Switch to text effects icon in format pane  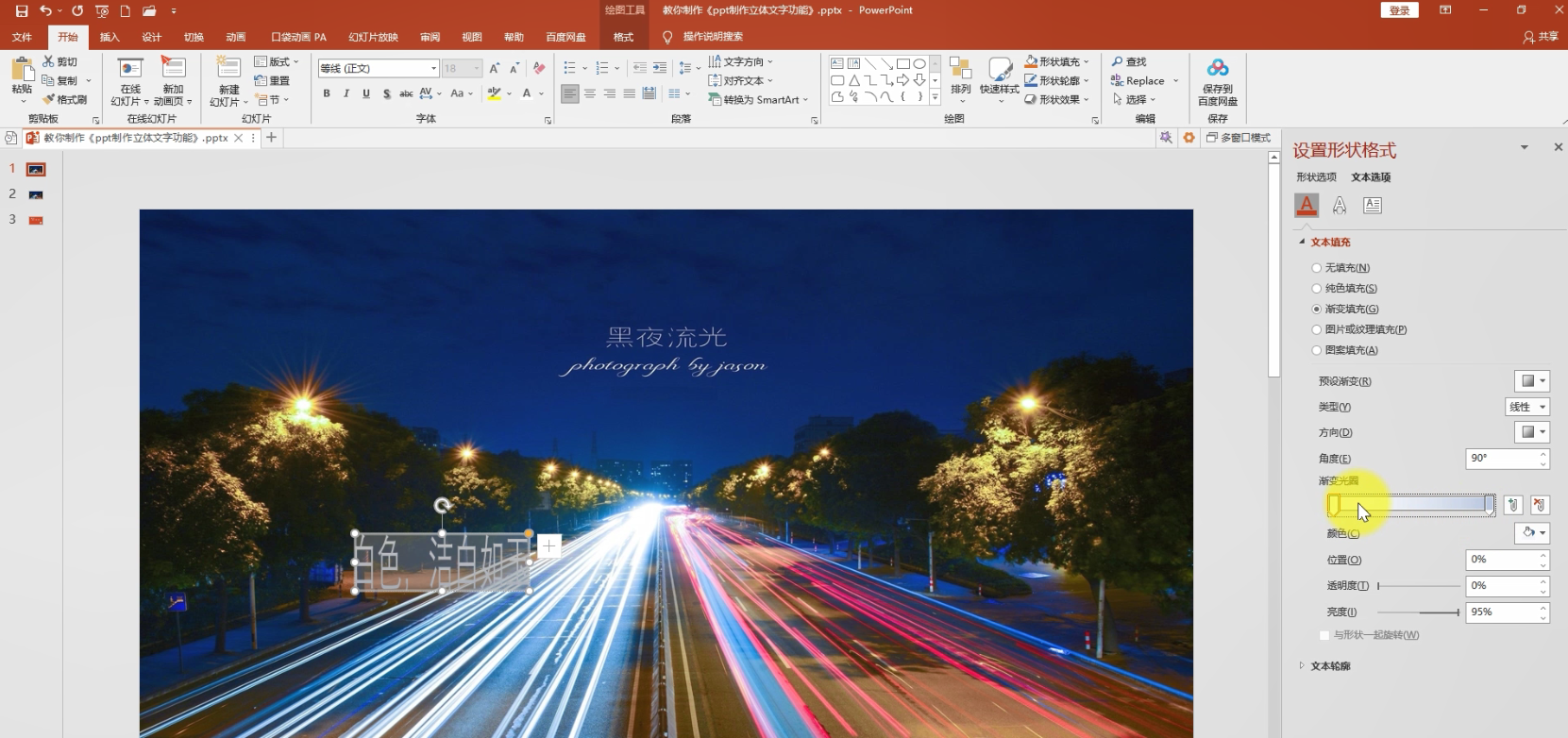[1340, 205]
